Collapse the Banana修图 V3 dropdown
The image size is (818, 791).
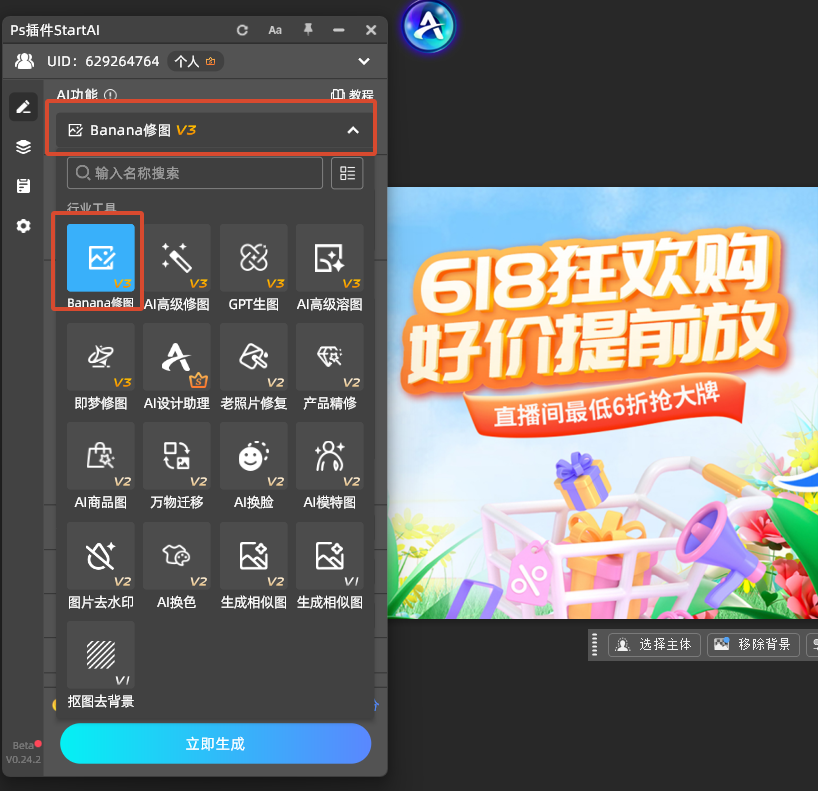(x=353, y=130)
